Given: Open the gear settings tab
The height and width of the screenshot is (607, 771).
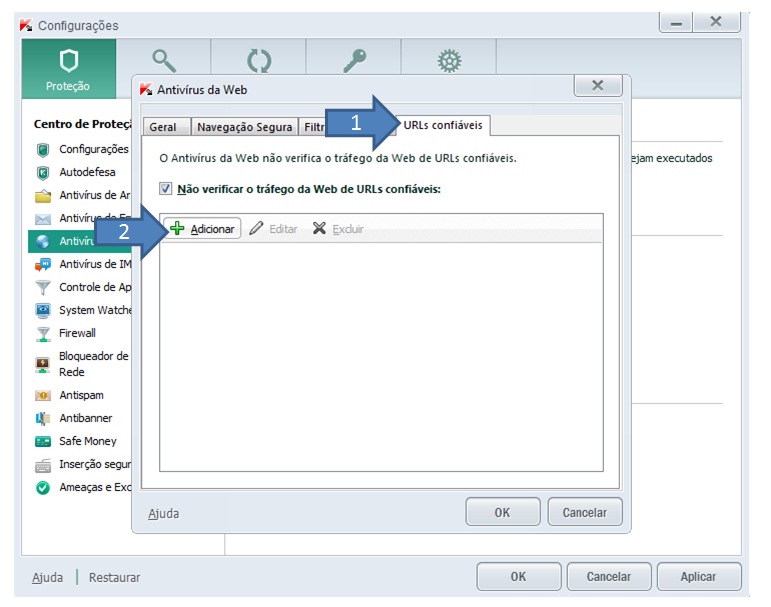Looking at the screenshot, I should tap(449, 61).
